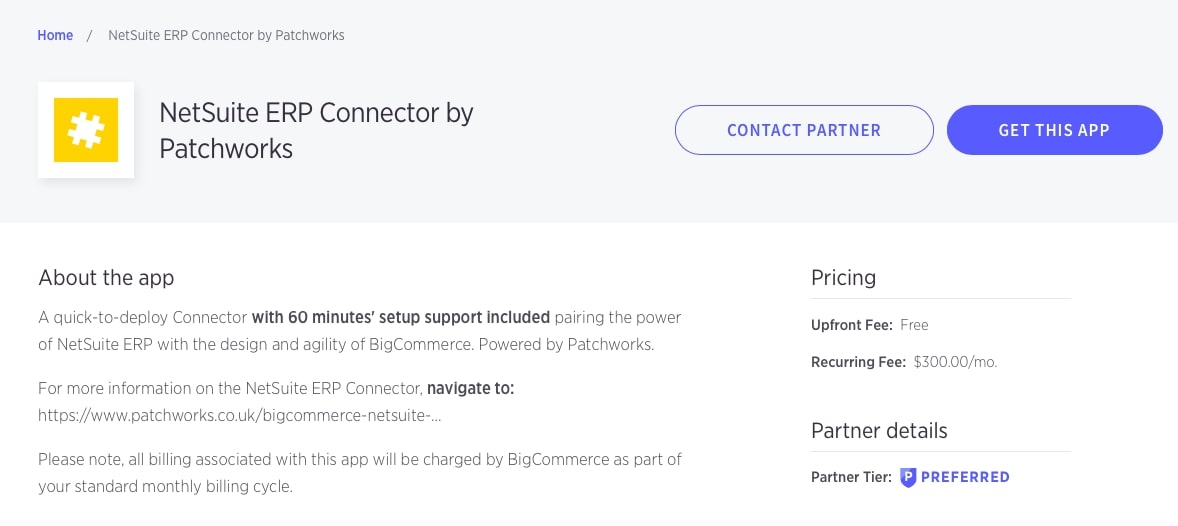This screenshot has height=526, width=1178.
Task: Click the $300.00/mo. recurring fee value
Action: click(955, 362)
